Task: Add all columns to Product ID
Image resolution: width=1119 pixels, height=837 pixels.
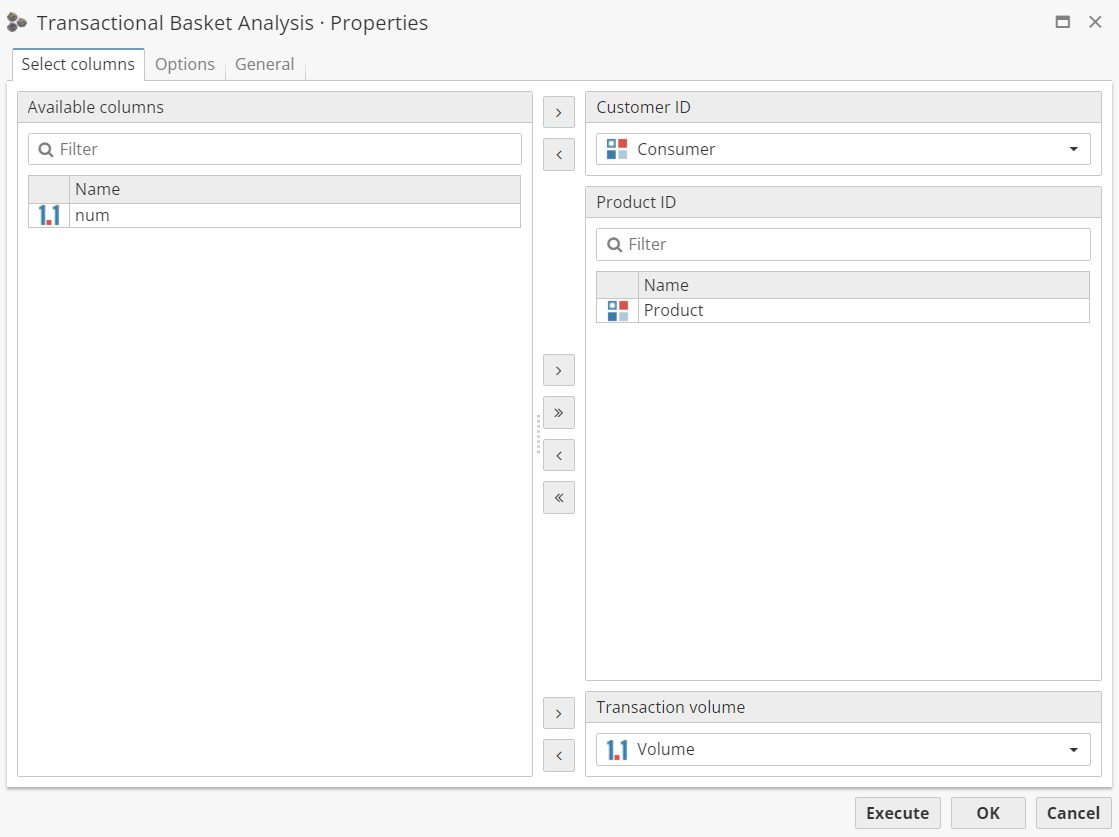Action: coord(558,412)
